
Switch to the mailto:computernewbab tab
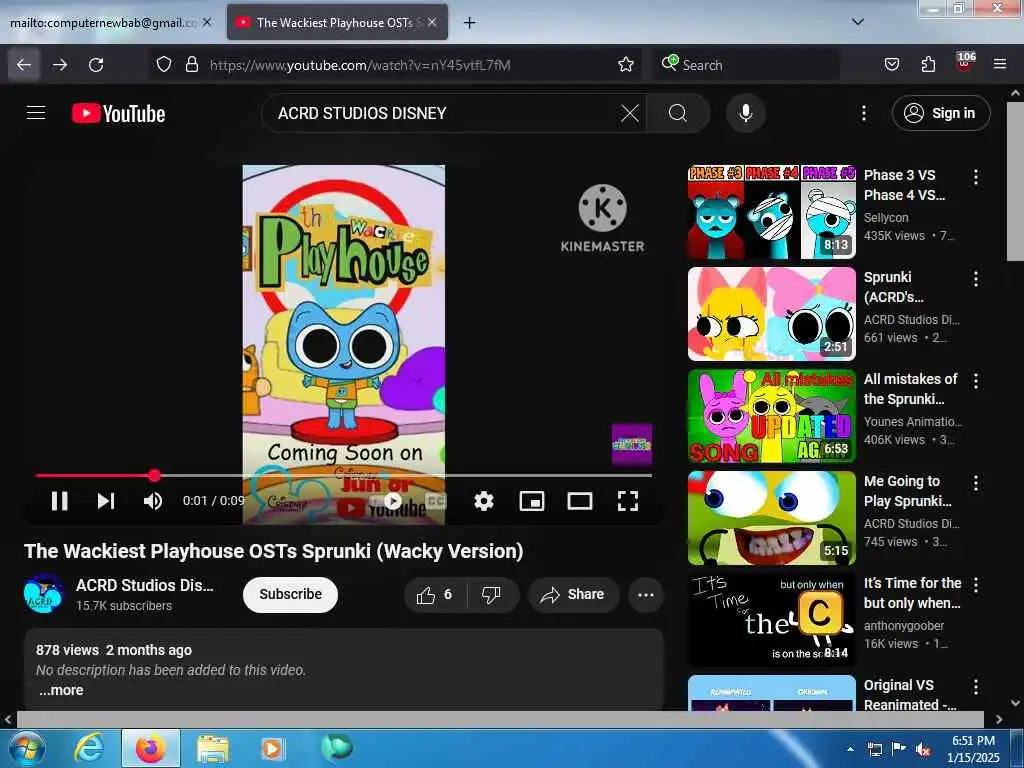pos(103,23)
